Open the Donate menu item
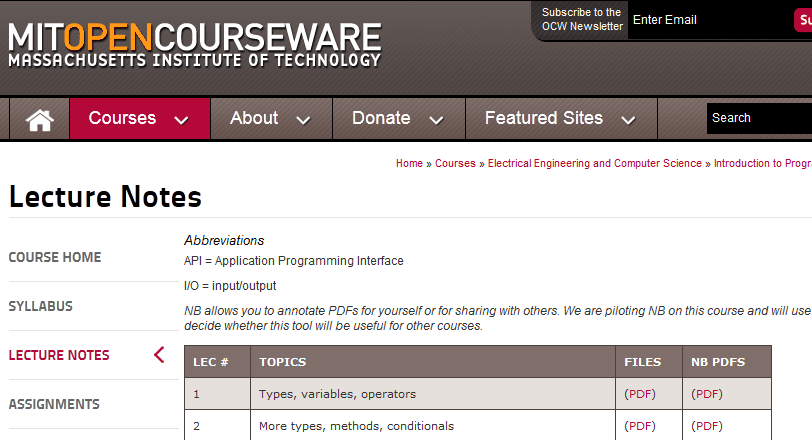 tap(381, 118)
